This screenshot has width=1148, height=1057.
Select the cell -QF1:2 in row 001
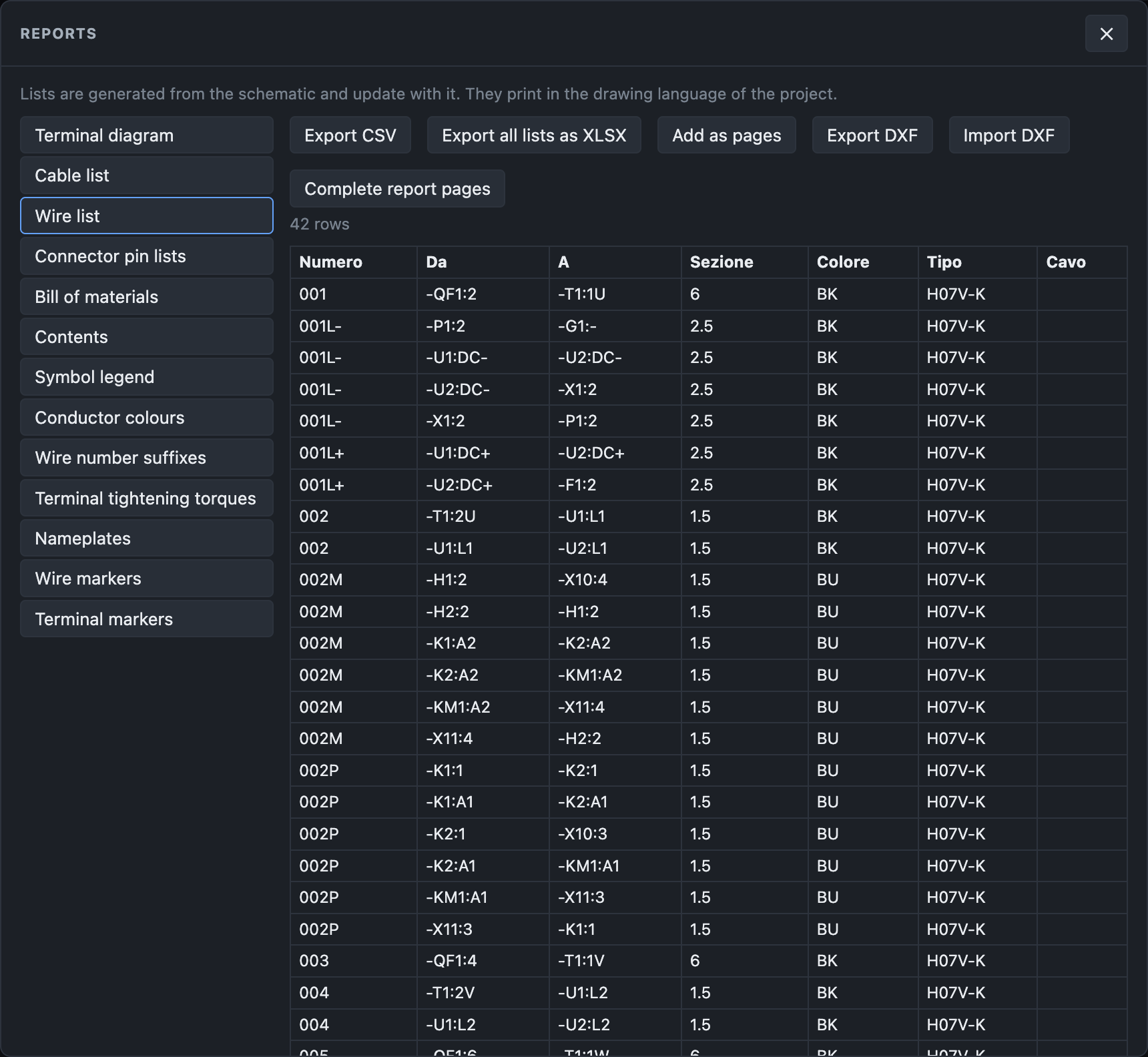[x=483, y=294]
